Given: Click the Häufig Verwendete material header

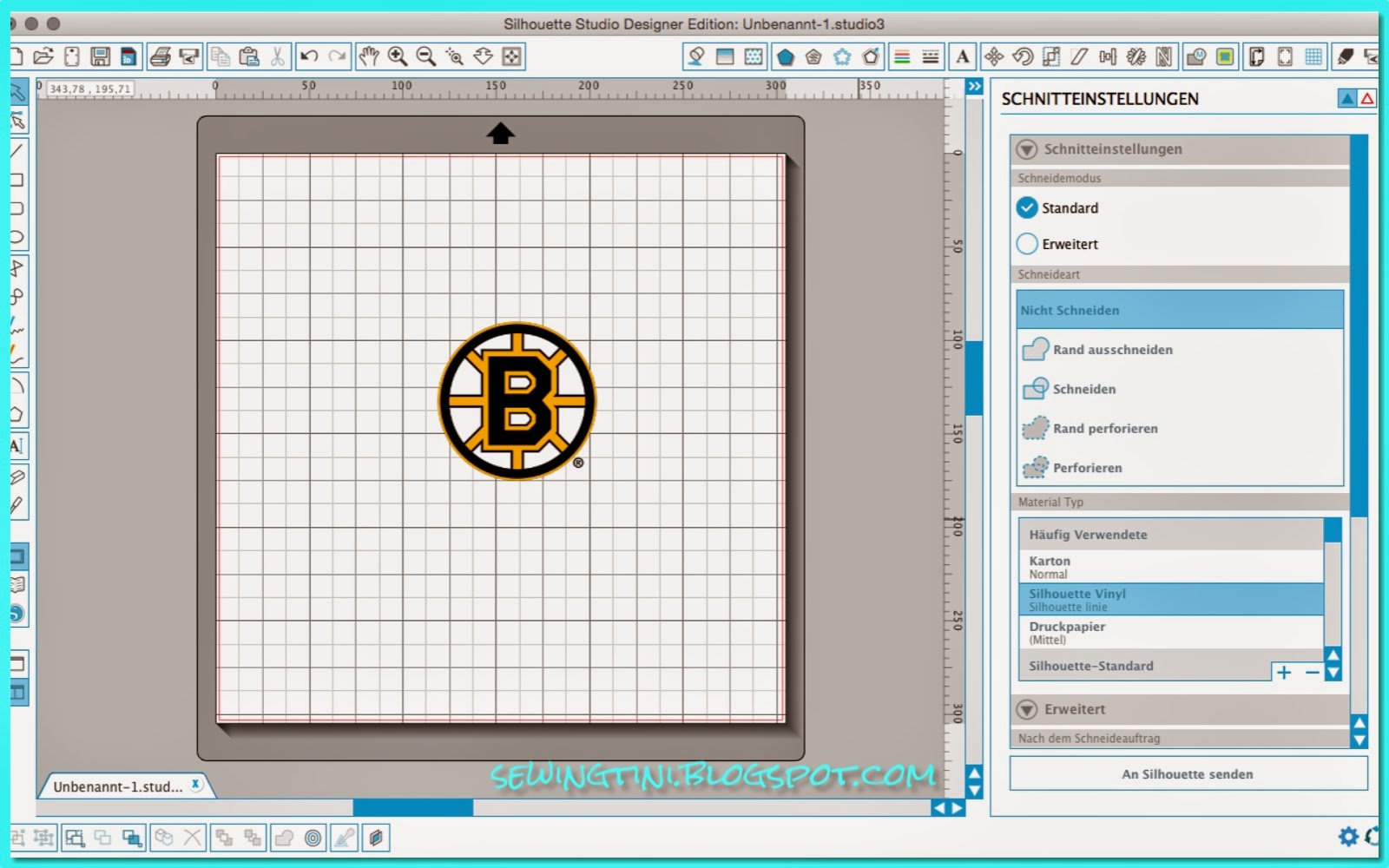Looking at the screenshot, I should pyautogui.click(x=1171, y=535).
